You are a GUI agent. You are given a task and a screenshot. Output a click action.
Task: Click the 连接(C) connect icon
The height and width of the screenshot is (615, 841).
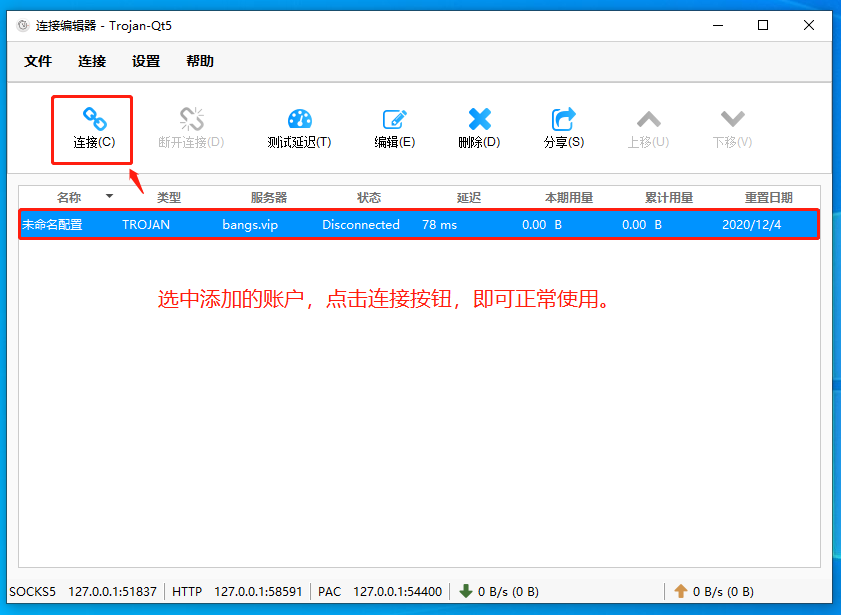tap(91, 127)
